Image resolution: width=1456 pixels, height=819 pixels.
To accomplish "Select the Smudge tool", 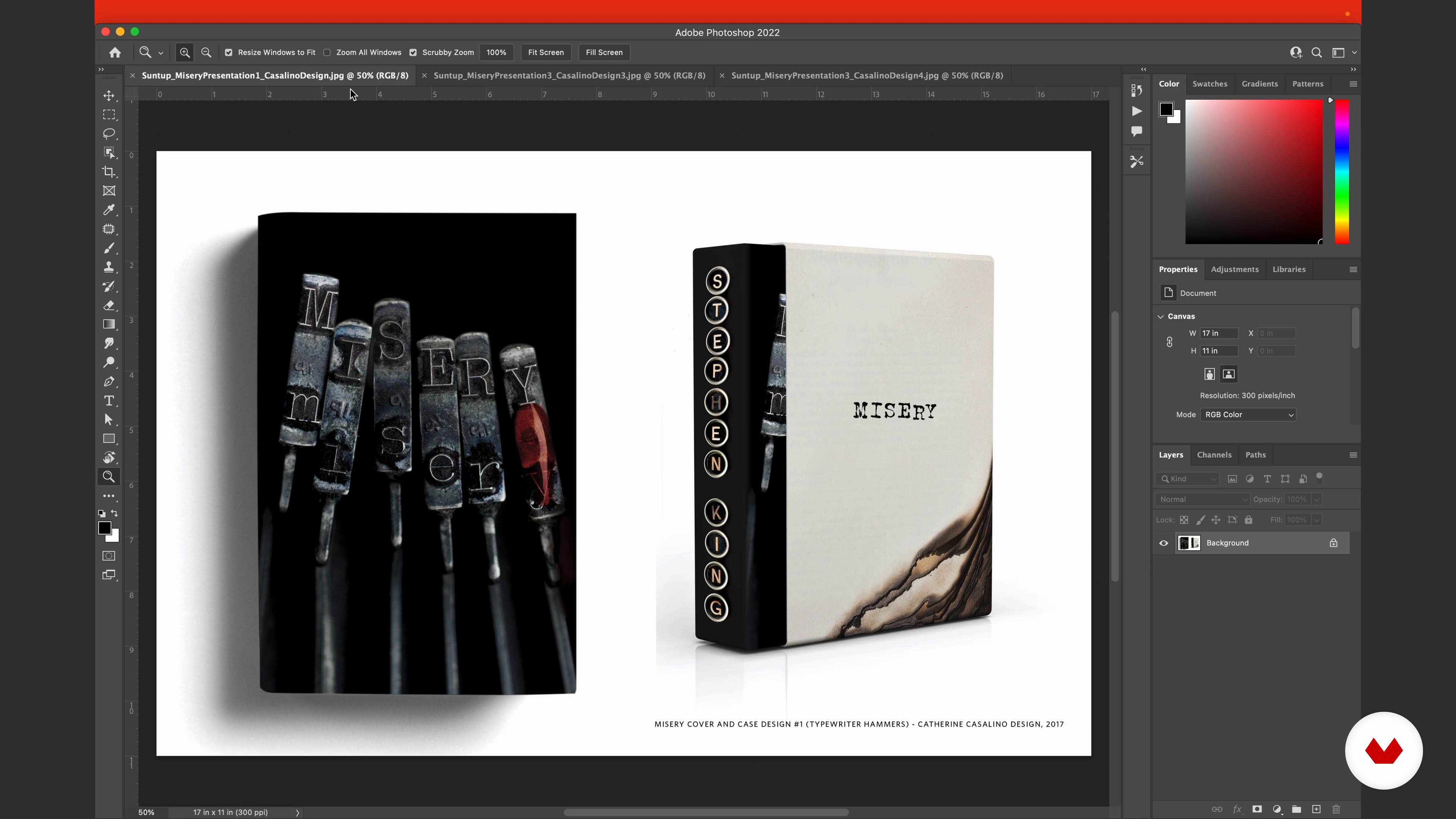I will pyautogui.click(x=109, y=343).
